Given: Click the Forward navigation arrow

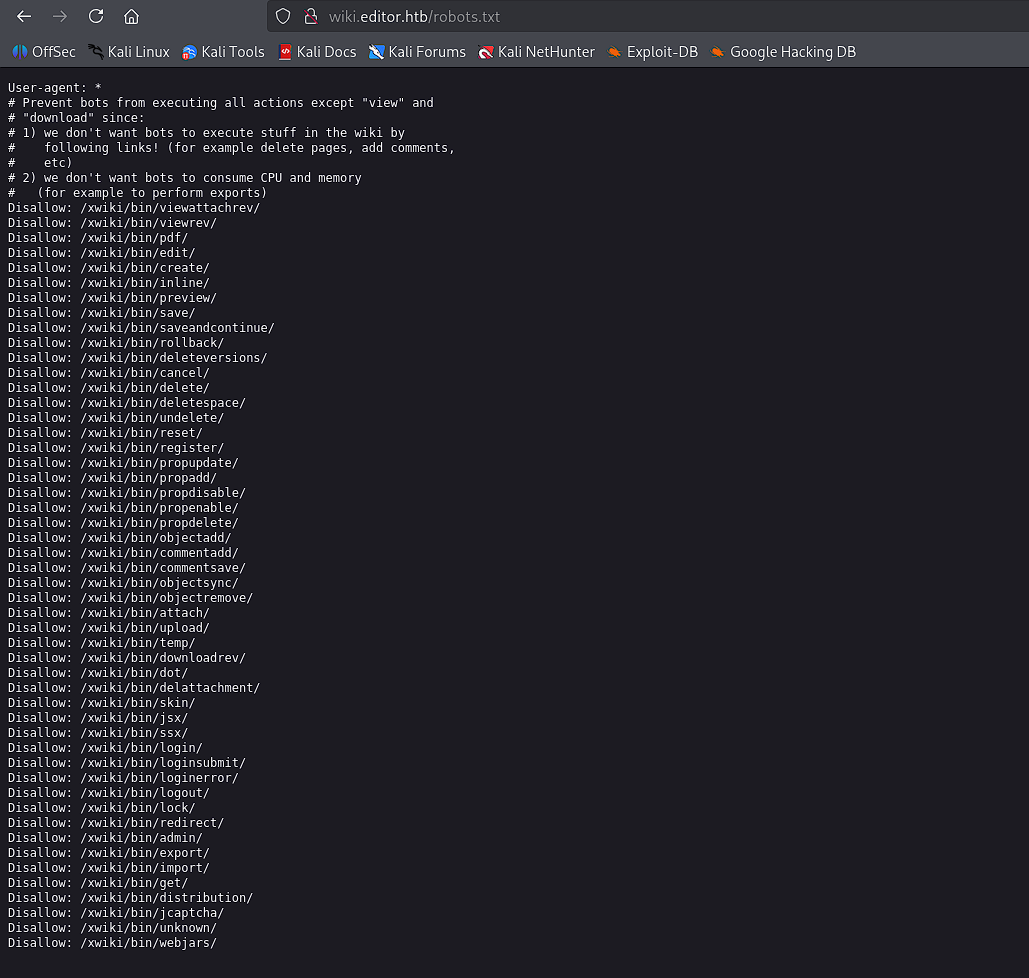Looking at the screenshot, I should (60, 16).
